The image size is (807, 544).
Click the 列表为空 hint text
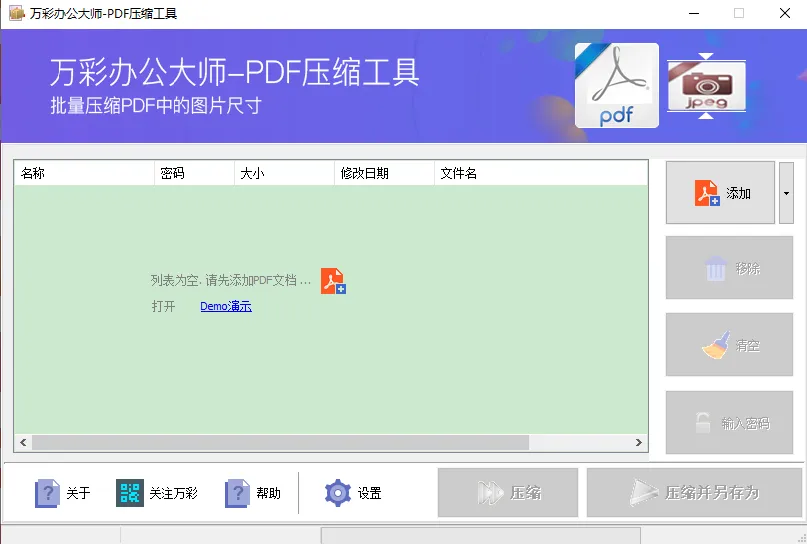231,280
